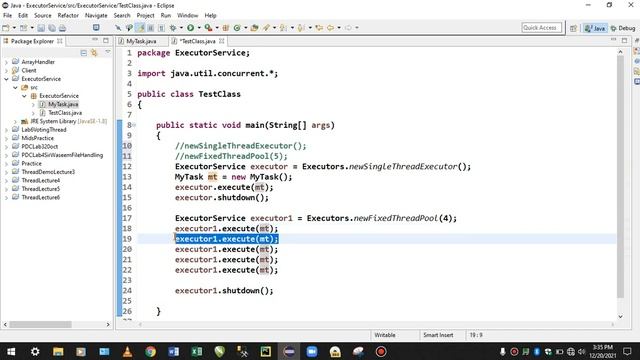Click the Last Edit Location icon
Viewport: 640px width, 360px height.
[319, 28]
